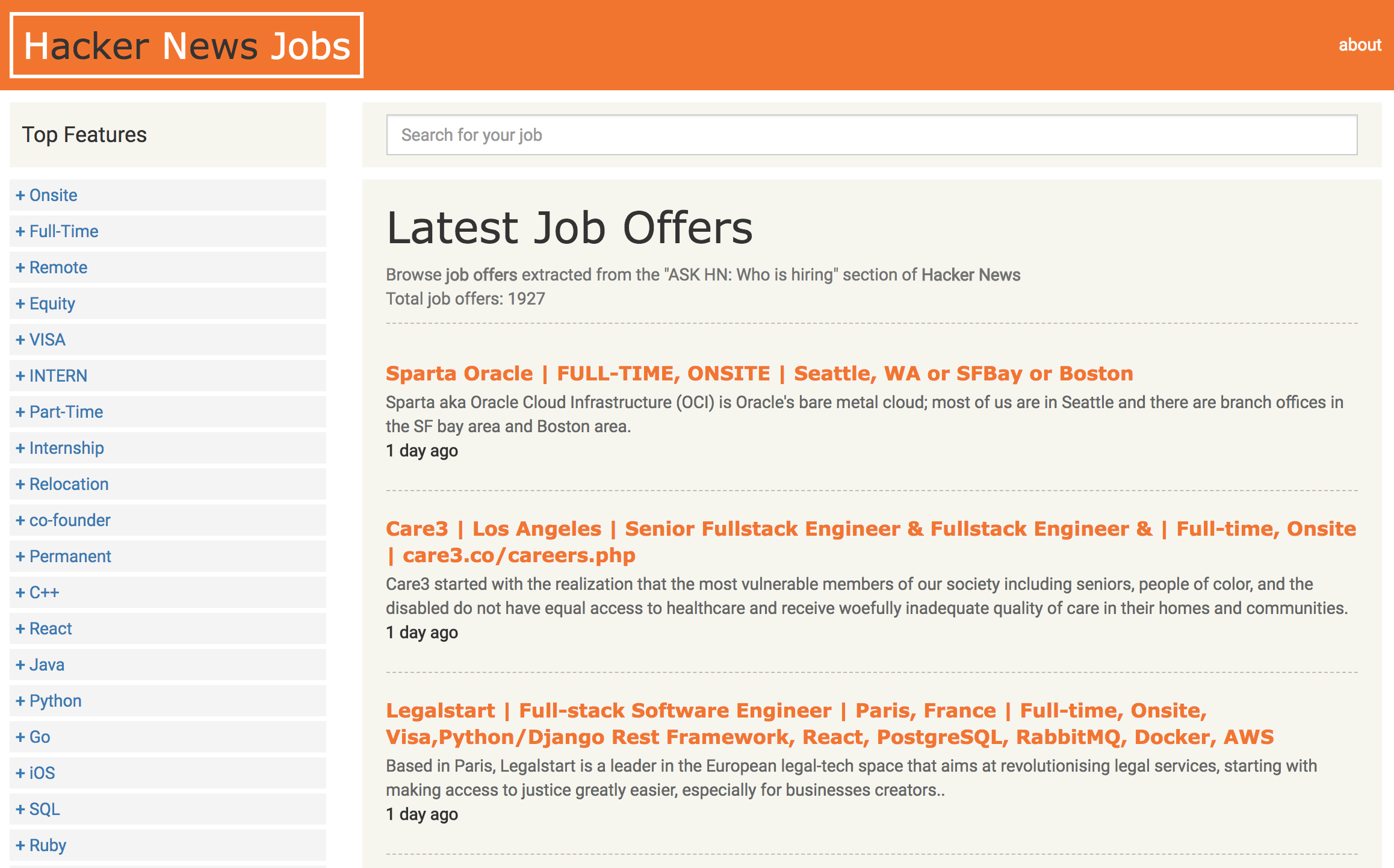Click the Care3 description paragraph
This screenshot has width=1394, height=868.
[867, 596]
